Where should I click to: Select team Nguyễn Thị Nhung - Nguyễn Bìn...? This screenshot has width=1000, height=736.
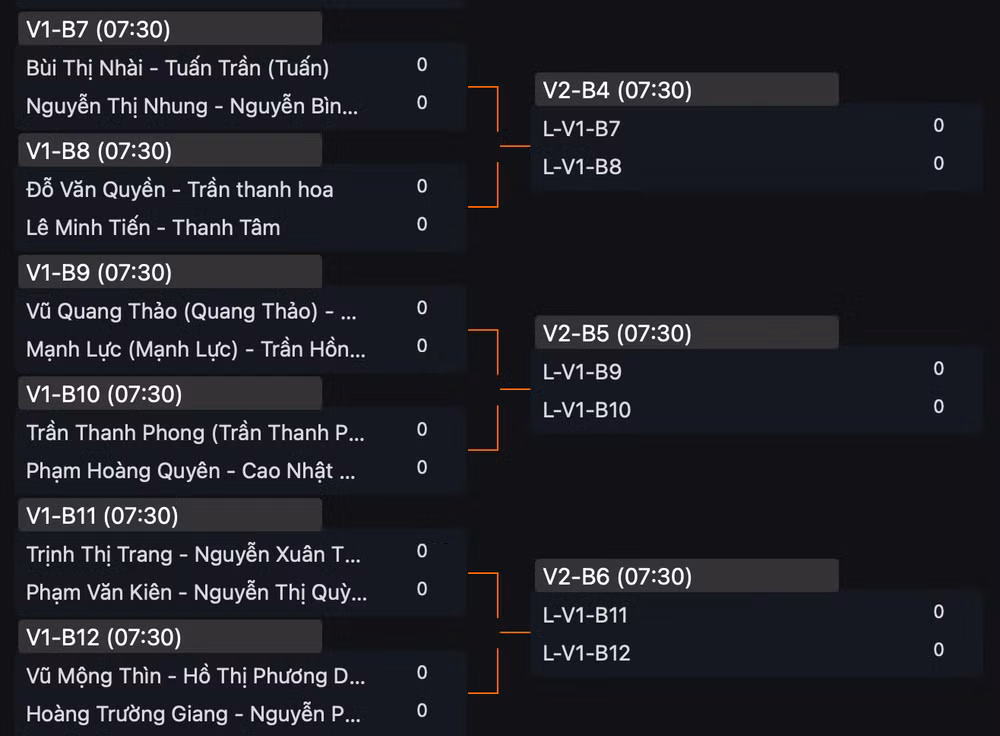click(x=239, y=106)
